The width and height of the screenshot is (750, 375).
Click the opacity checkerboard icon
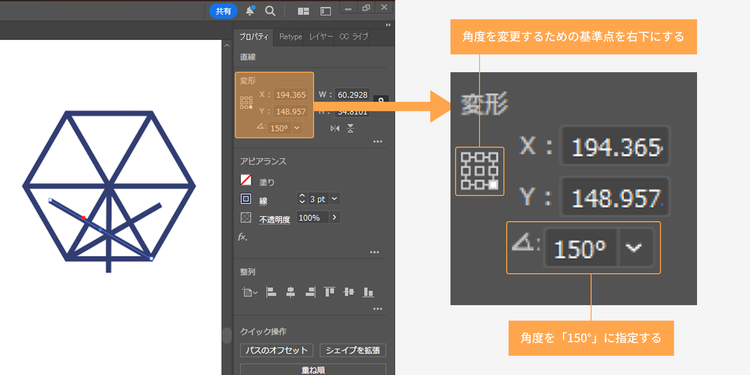tap(245, 218)
